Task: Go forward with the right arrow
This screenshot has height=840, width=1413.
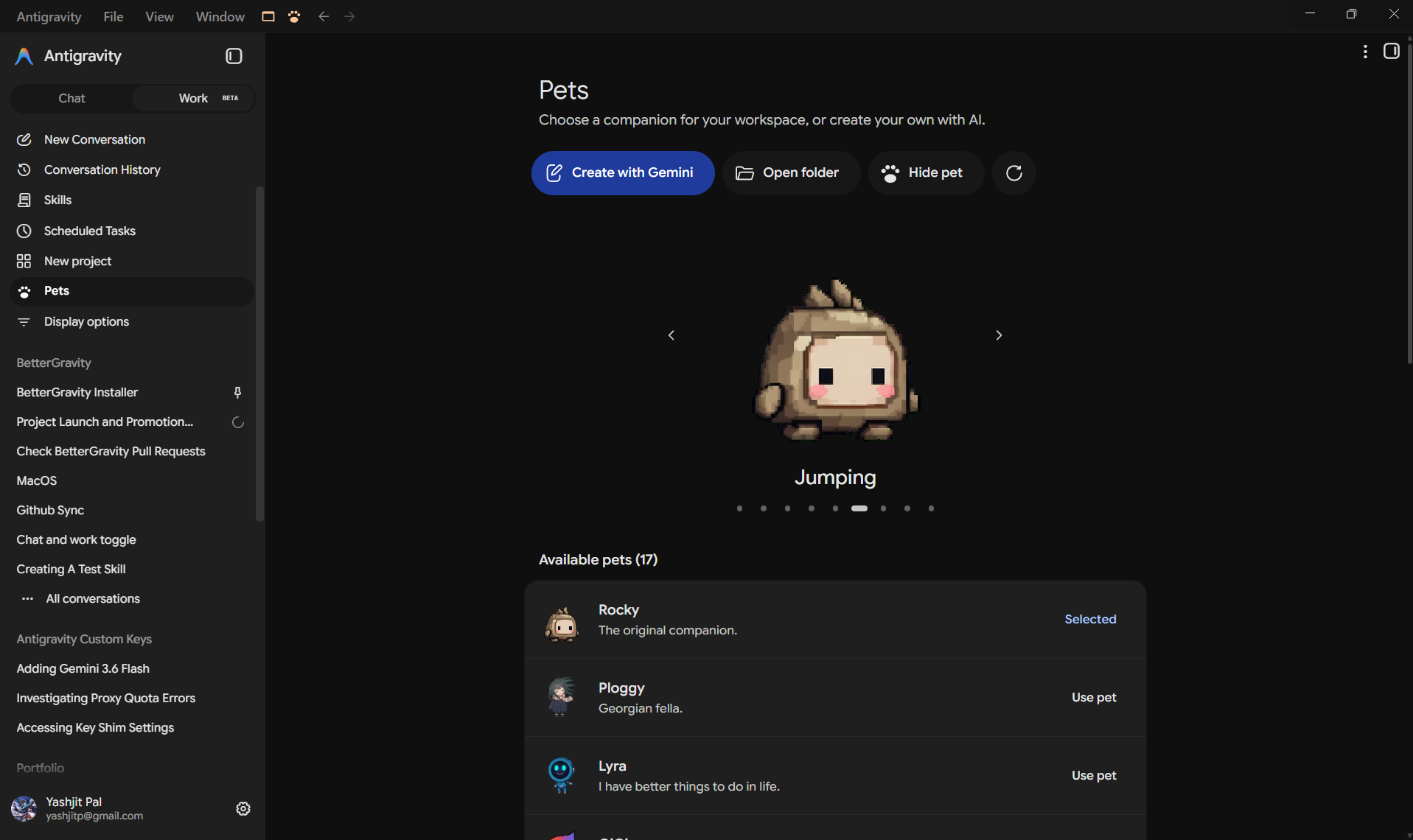Action: point(349,16)
